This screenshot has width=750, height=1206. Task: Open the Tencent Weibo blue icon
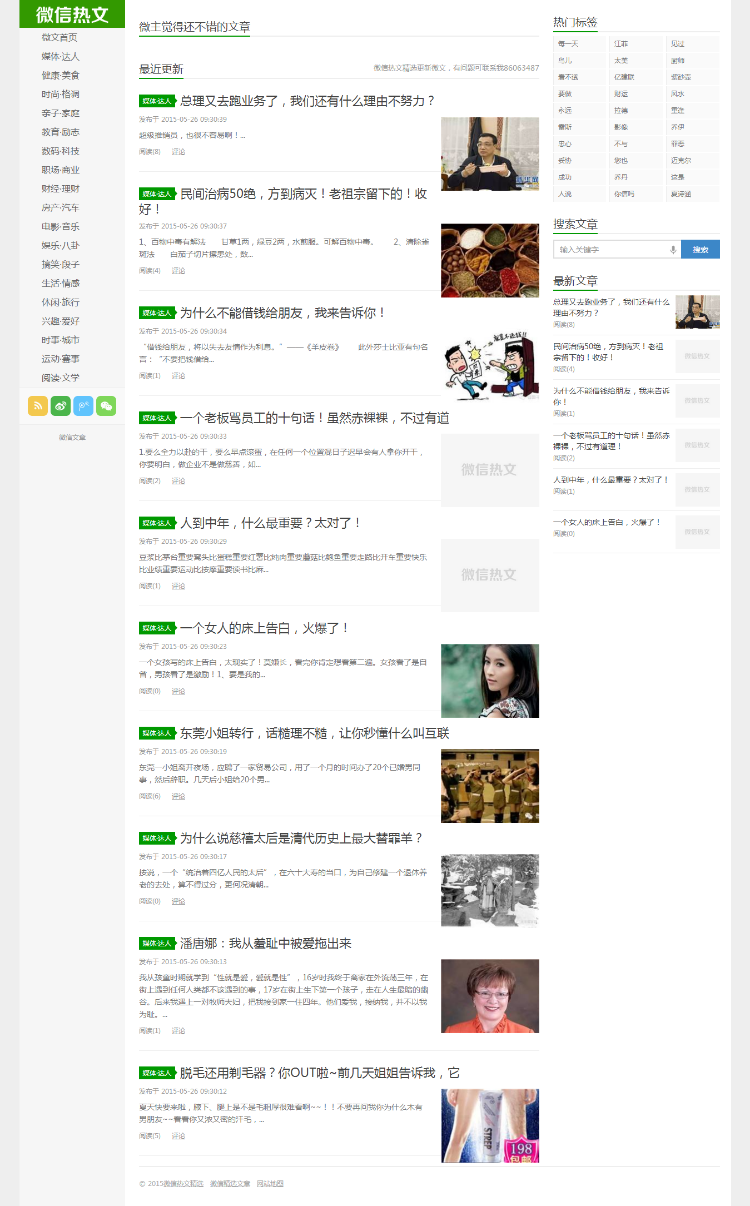click(x=83, y=406)
